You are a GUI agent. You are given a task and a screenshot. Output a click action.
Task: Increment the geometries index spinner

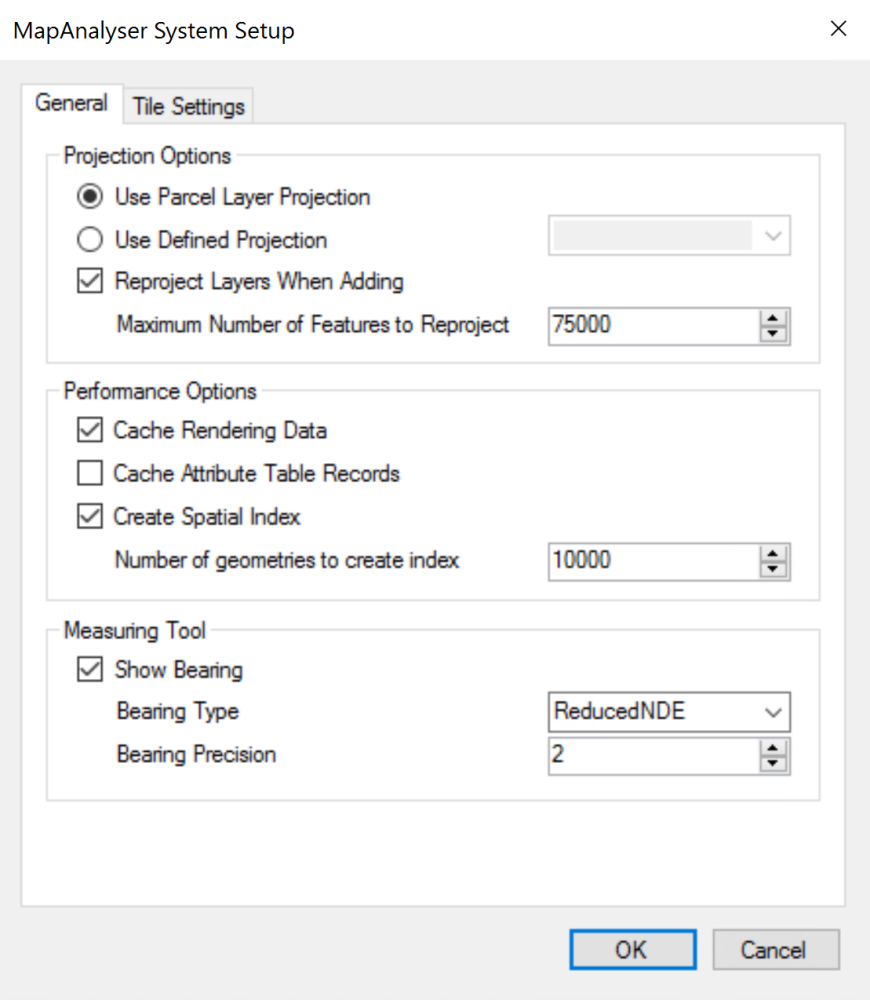(773, 555)
